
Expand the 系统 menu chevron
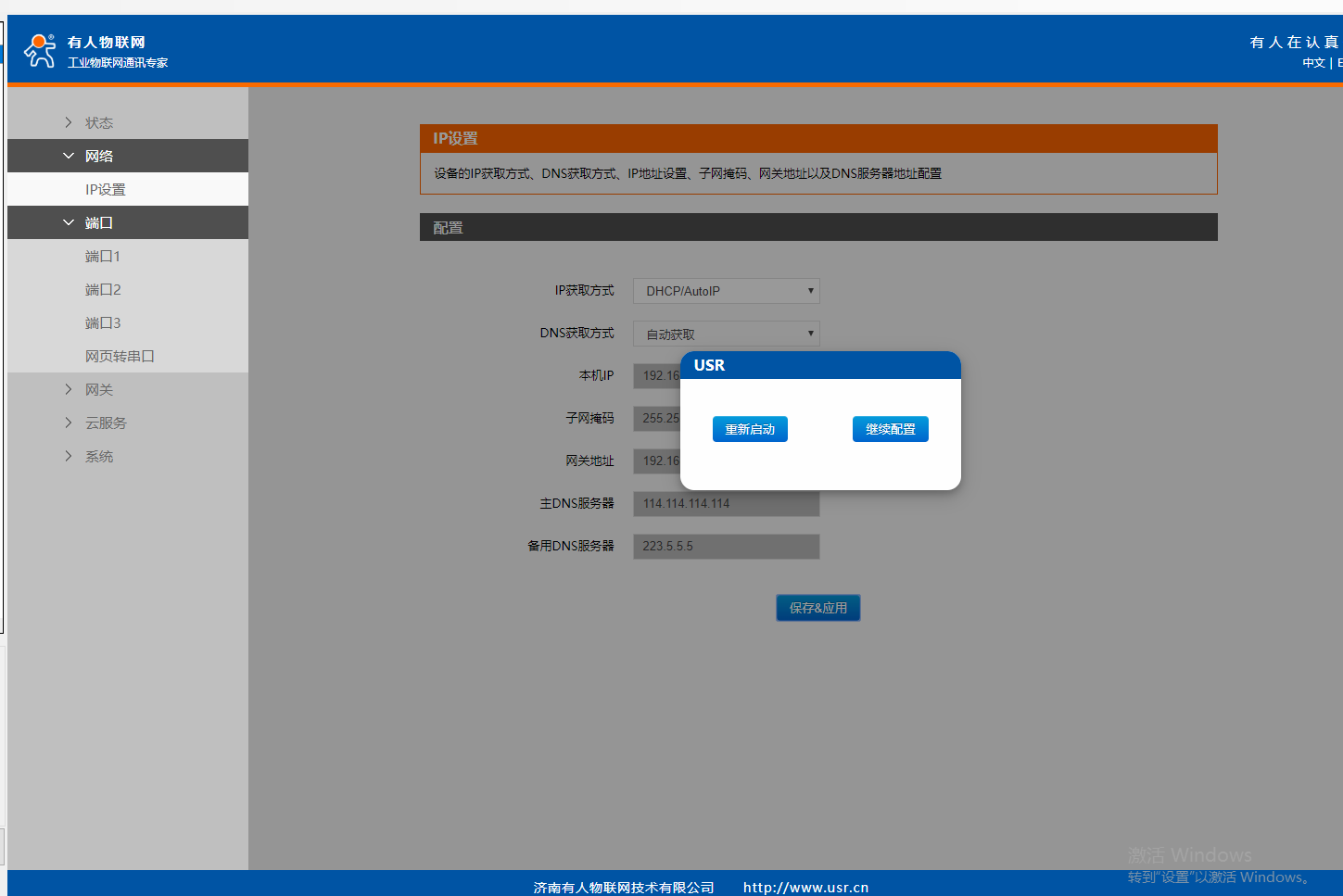69,456
